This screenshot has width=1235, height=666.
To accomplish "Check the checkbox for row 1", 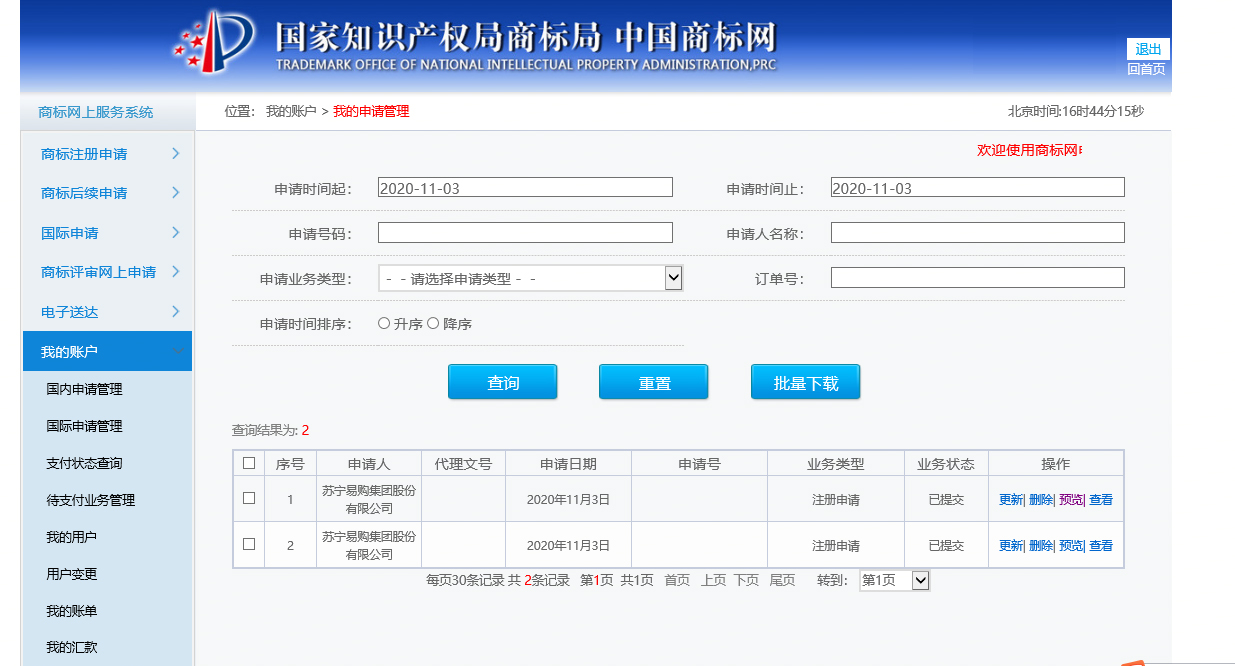I will 249,498.
